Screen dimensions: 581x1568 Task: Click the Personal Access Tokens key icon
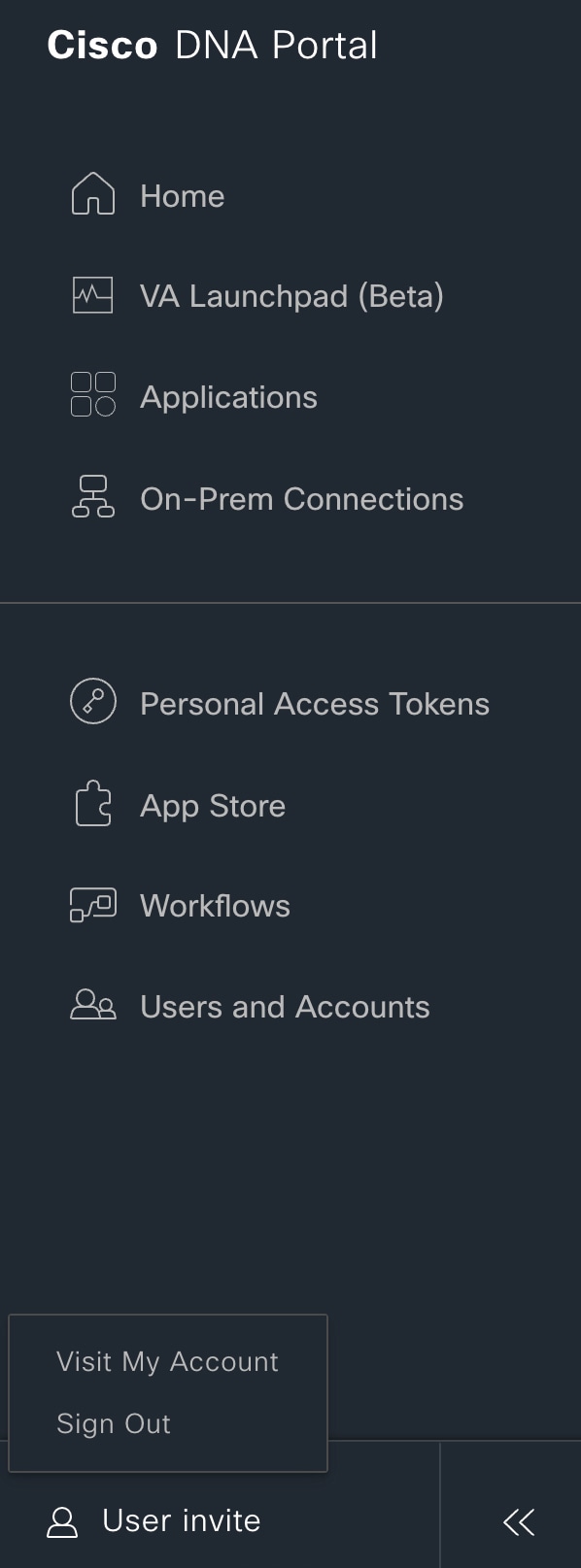click(93, 701)
